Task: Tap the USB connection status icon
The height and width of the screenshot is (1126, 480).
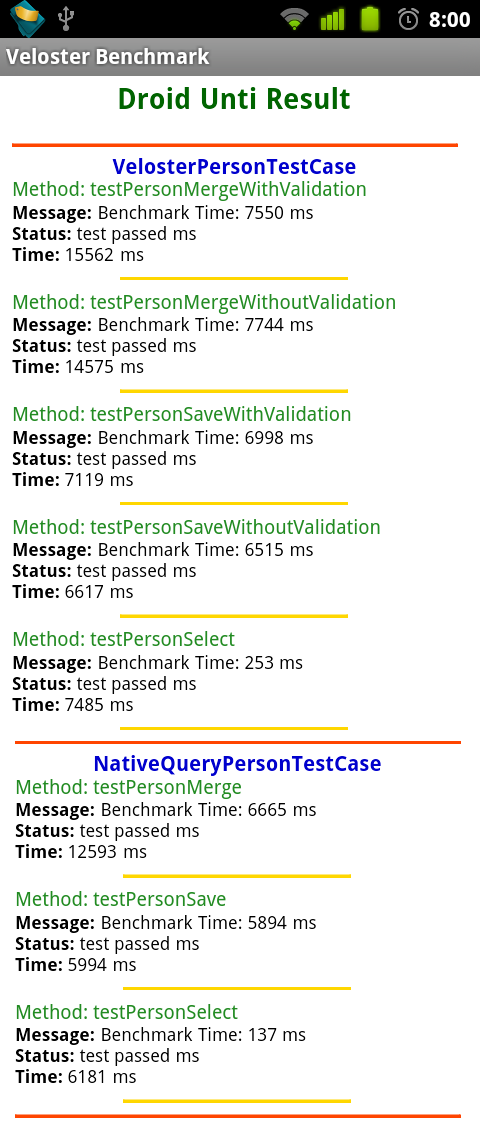Action: (66, 19)
